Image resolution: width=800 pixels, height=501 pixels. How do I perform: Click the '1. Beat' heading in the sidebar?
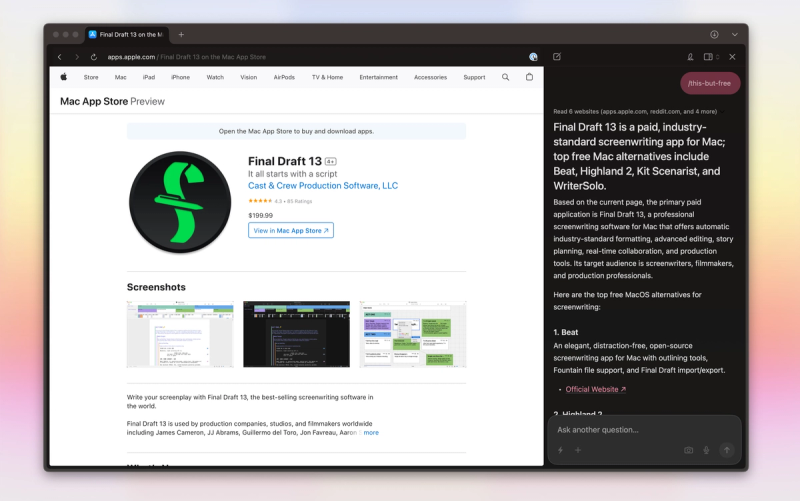(565, 332)
